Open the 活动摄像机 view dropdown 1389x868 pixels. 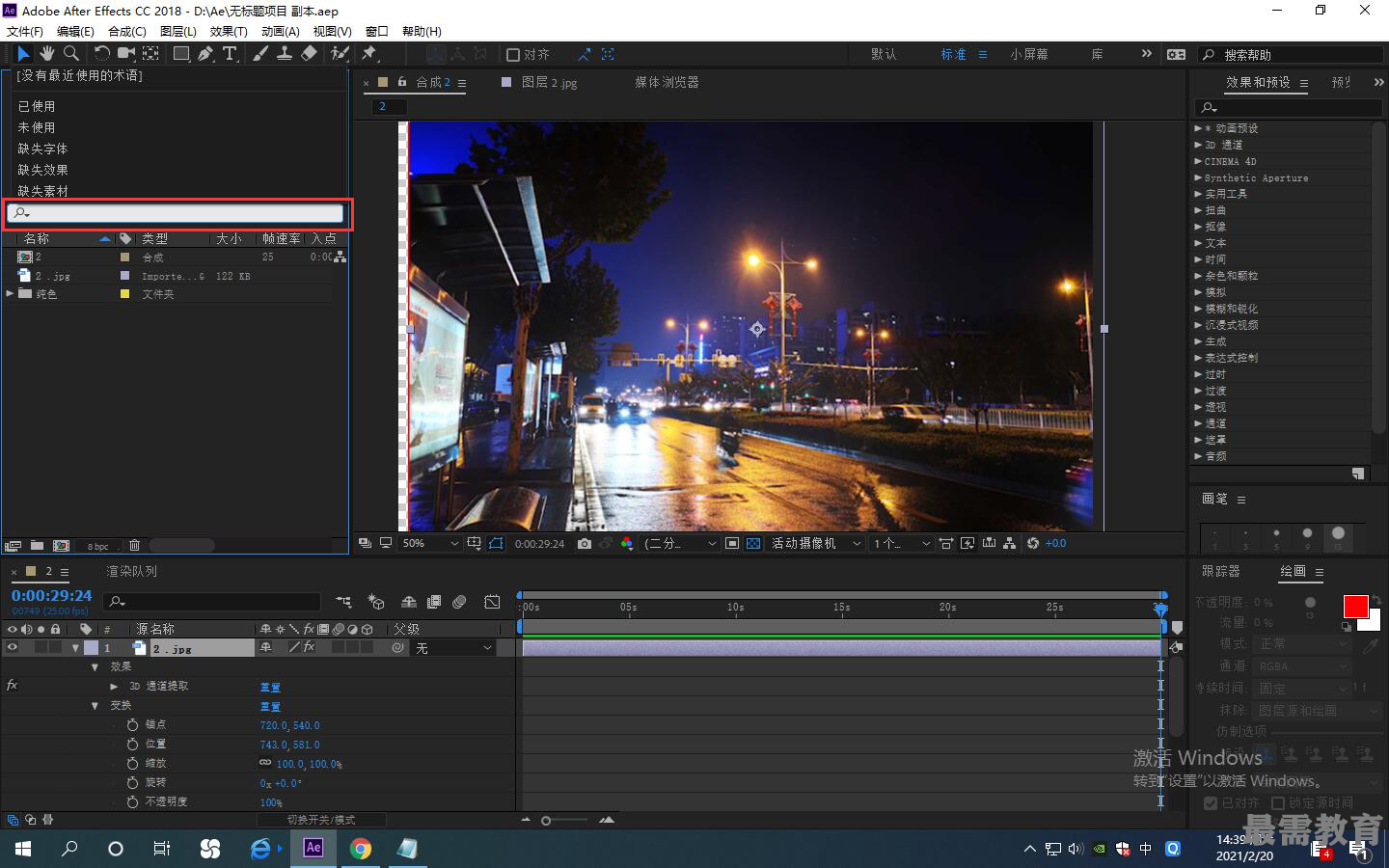(x=815, y=544)
